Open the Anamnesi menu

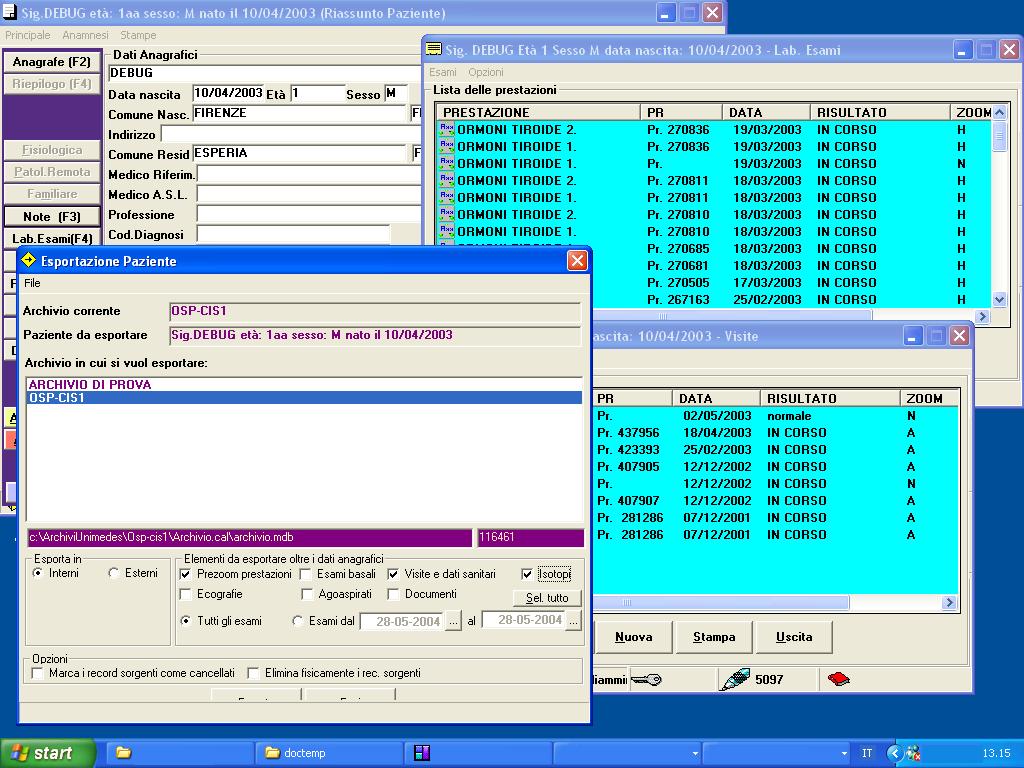pos(85,35)
